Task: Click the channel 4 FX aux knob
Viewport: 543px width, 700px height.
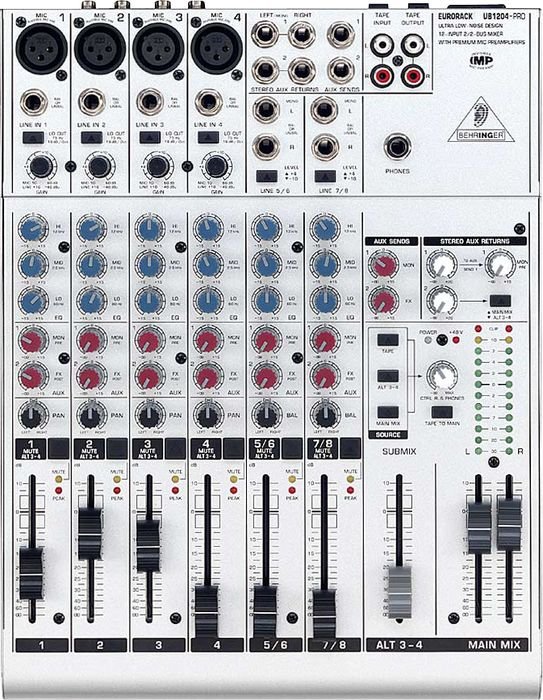Action: 208,376
